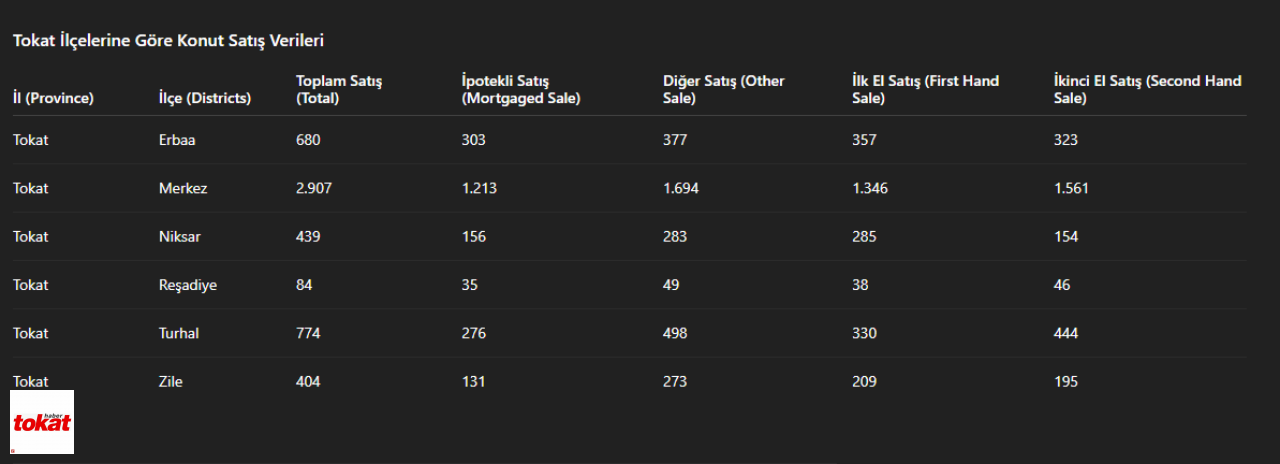This screenshot has height=464, width=1280.
Task: Select the table title Tokat İlçelerine Göre Konut Satış Verileri
Action: coord(168,41)
